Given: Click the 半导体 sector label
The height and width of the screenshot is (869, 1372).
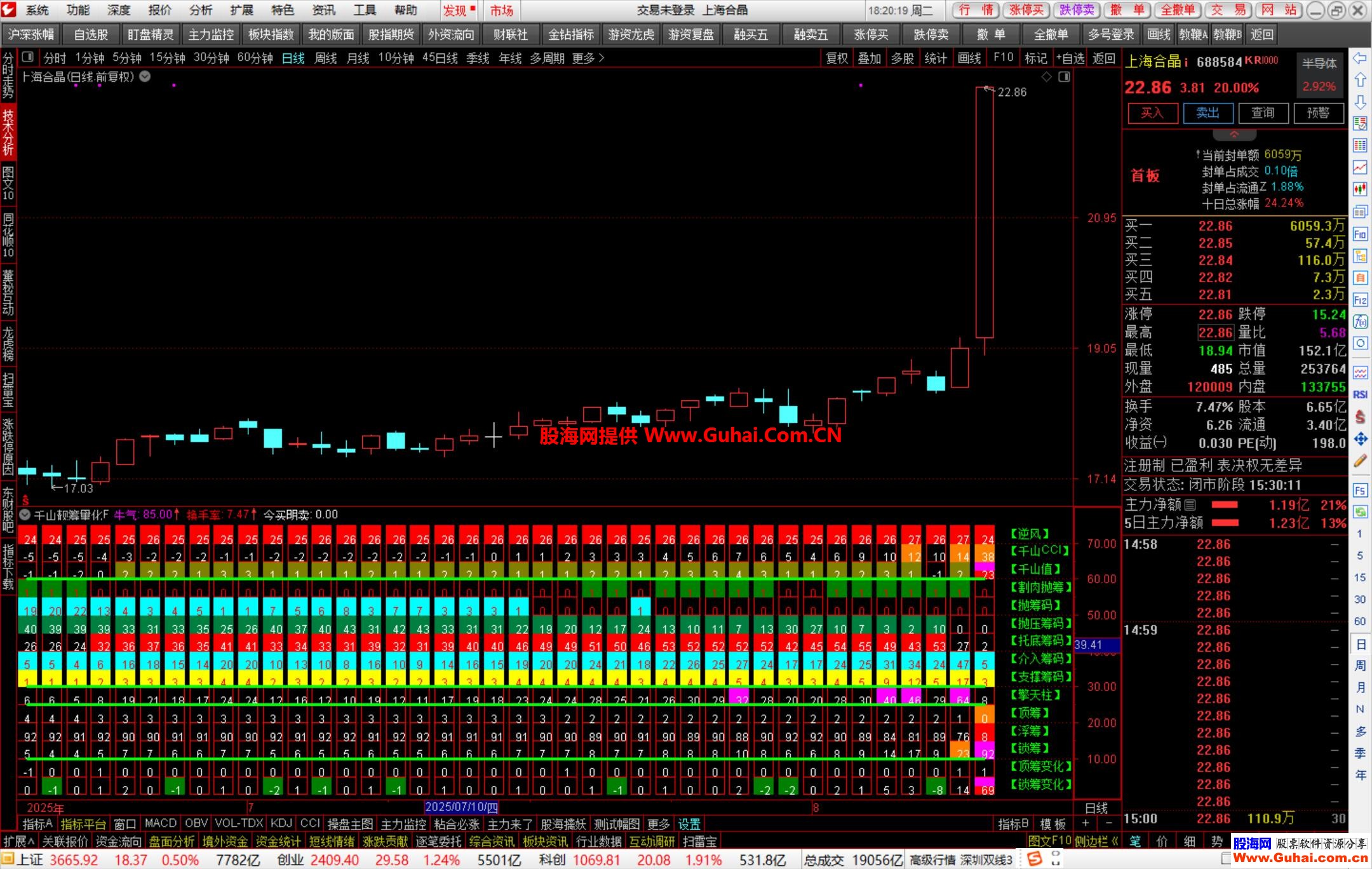Looking at the screenshot, I should point(1320,64).
